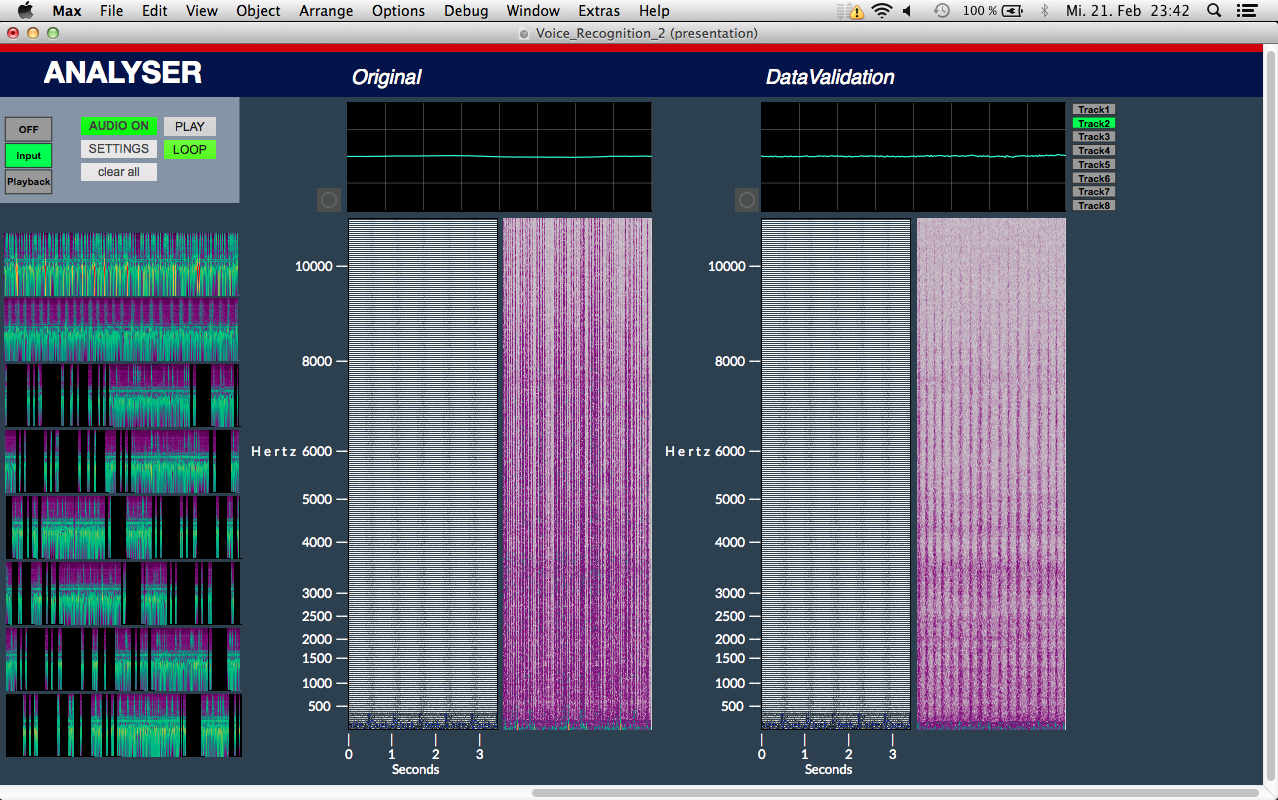Click the Apple menu icon
Image resolution: width=1278 pixels, height=800 pixels.
click(26, 11)
